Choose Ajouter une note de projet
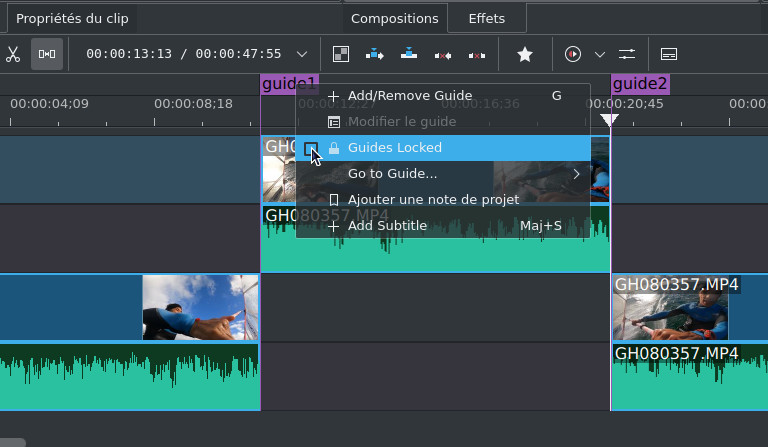The image size is (768, 447). click(443, 200)
